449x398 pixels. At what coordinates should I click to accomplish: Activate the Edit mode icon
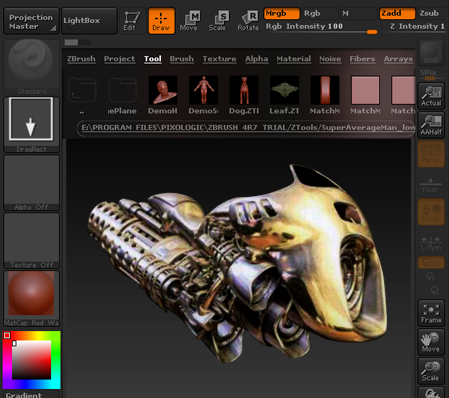point(132,21)
